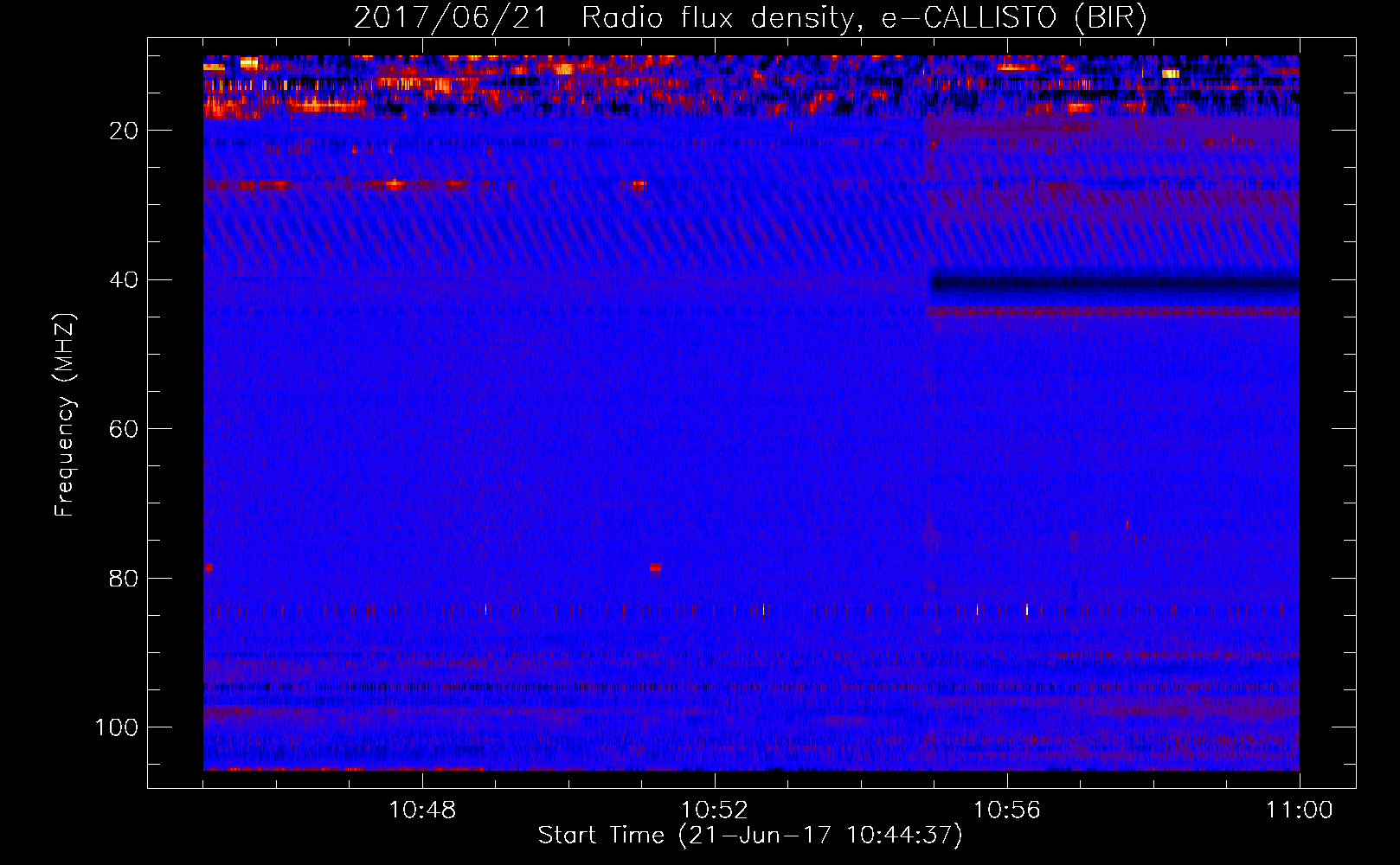Click the '10:52' time tick label
Image resolution: width=1400 pixels, height=865 pixels.
pos(715,811)
